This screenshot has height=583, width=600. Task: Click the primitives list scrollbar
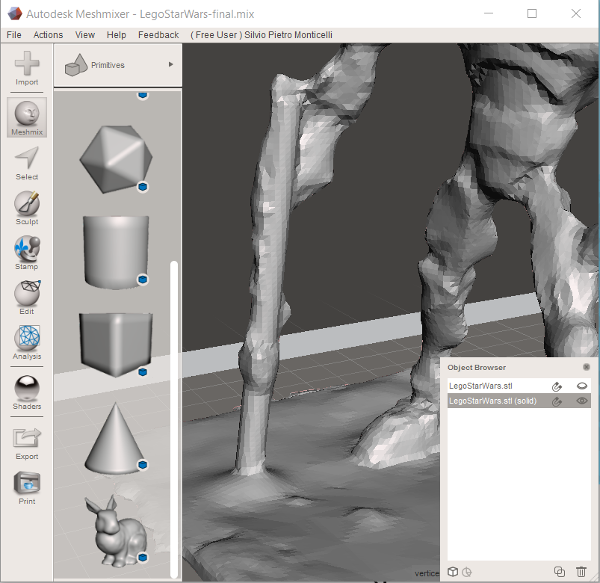pyautogui.click(x=174, y=419)
